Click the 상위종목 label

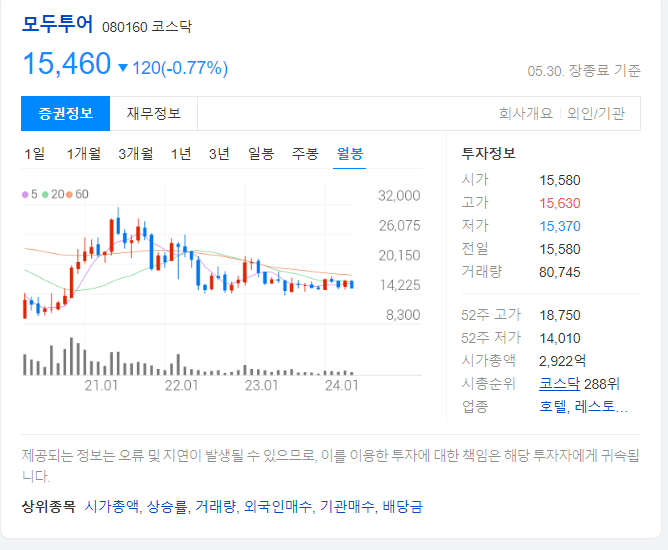(x=49, y=507)
